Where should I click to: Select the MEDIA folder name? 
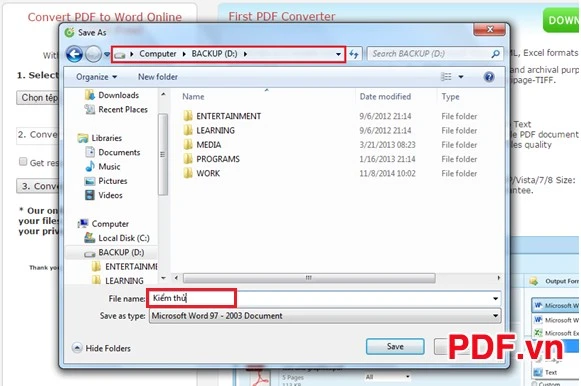click(209, 145)
